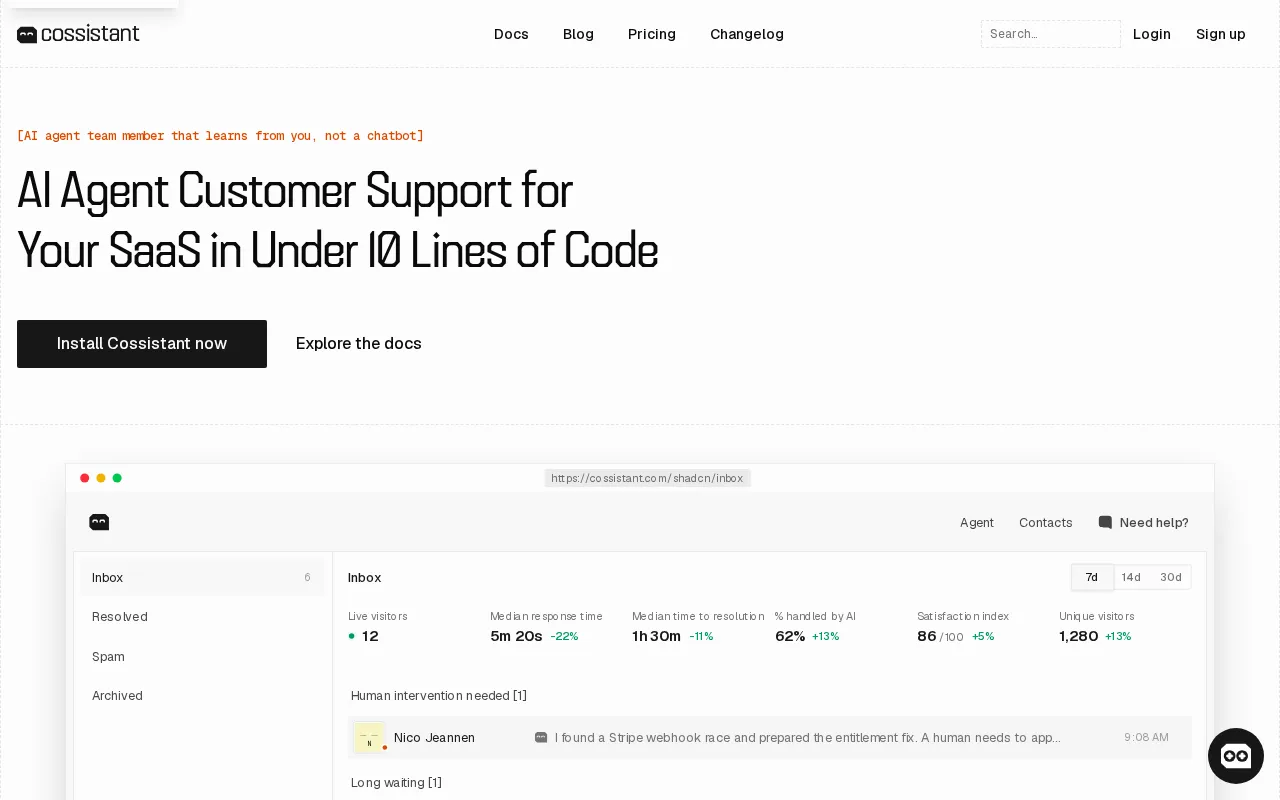The width and height of the screenshot is (1280, 800).
Task: Open Contacts in dashboard header
Action: pos(1046,522)
